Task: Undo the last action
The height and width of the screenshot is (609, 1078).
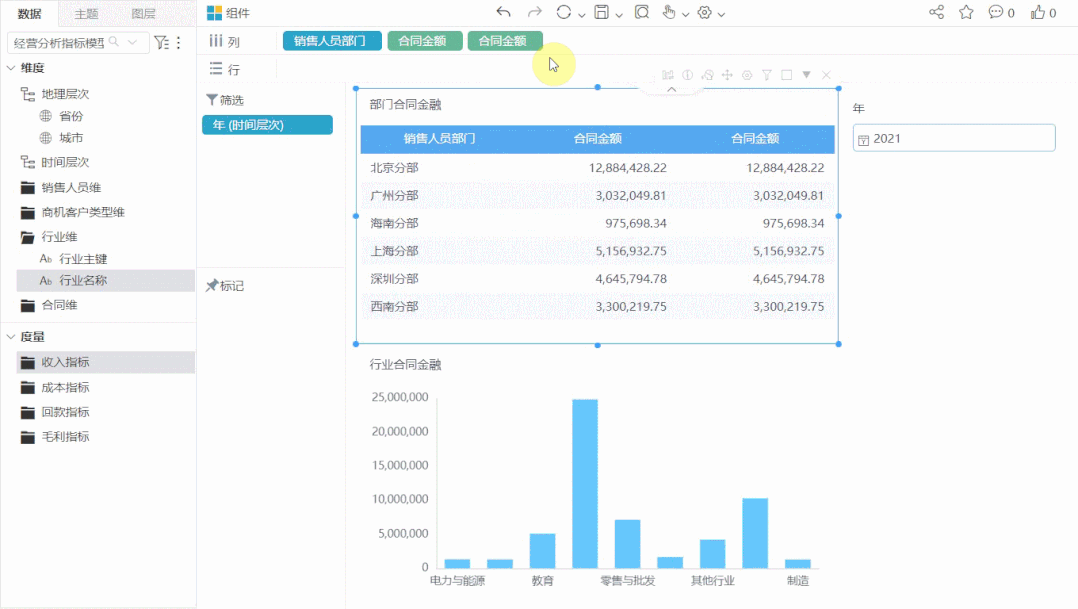Action: (x=503, y=12)
